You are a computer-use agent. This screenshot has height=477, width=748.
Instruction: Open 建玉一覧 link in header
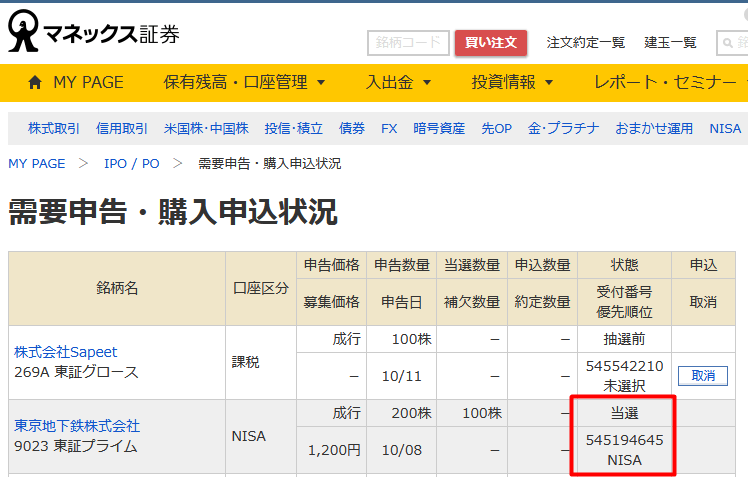point(670,42)
